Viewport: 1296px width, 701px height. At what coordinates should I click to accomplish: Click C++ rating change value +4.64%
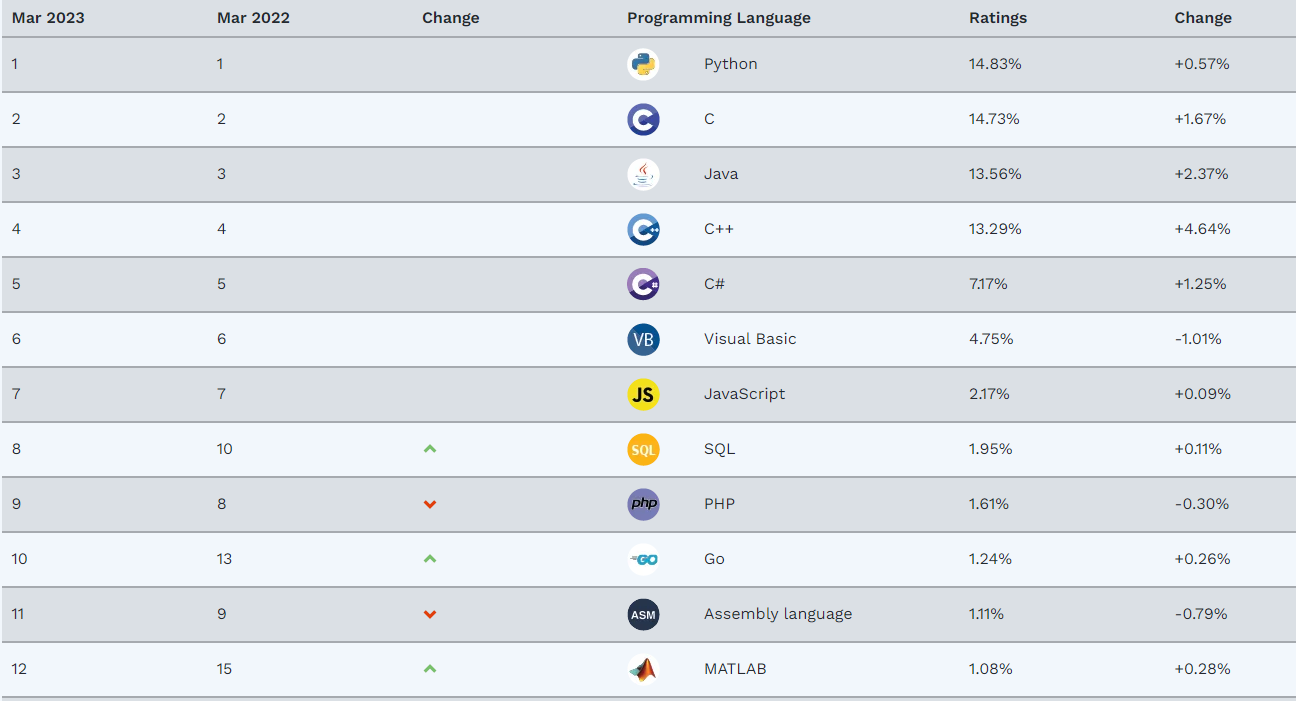[1202, 229]
